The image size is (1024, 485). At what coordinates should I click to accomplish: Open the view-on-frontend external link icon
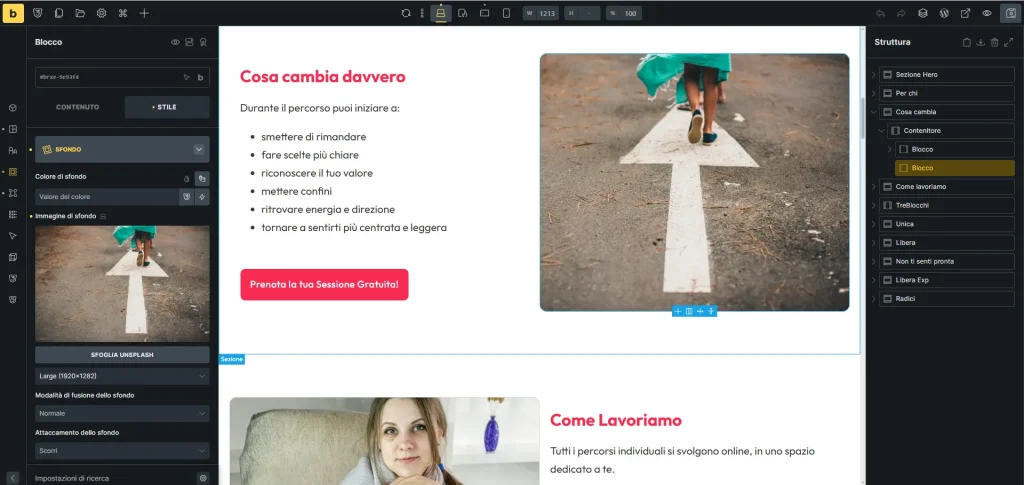point(965,13)
